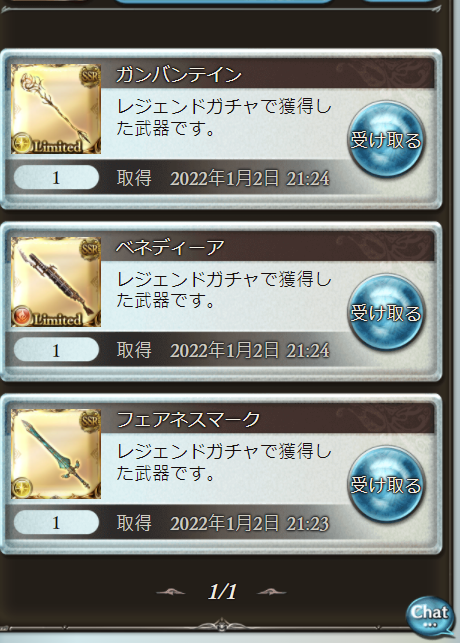Click the 1/1 page indicator
460x643 pixels.
click(222, 592)
